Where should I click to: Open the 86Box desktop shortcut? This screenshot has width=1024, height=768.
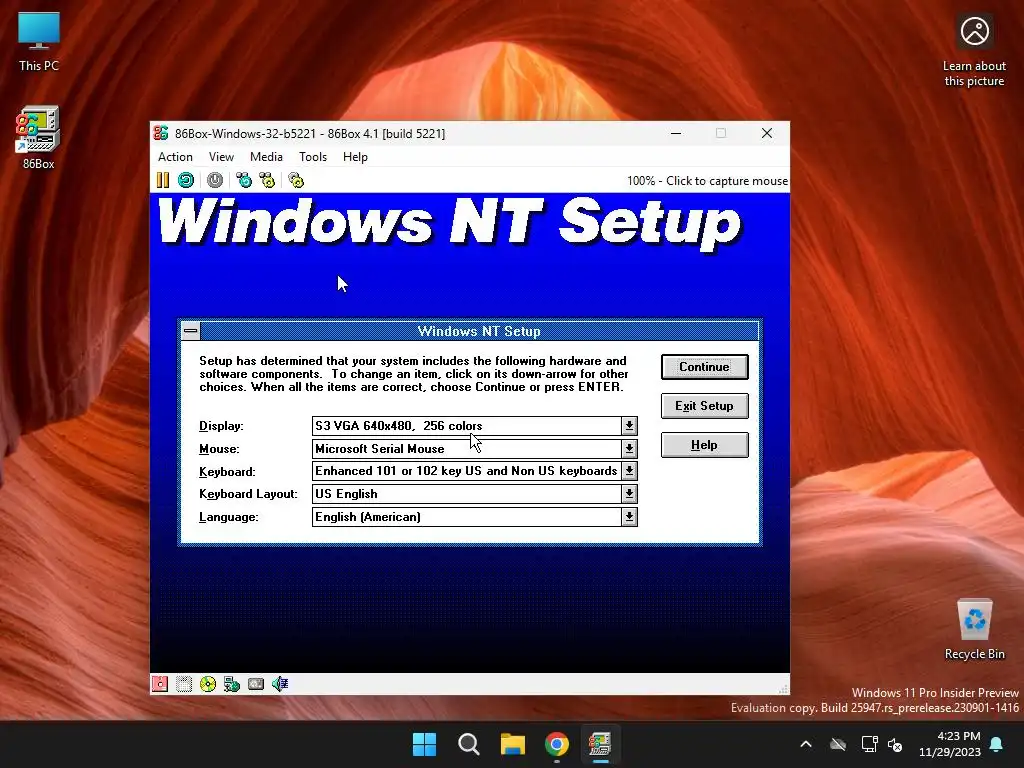coord(38,138)
